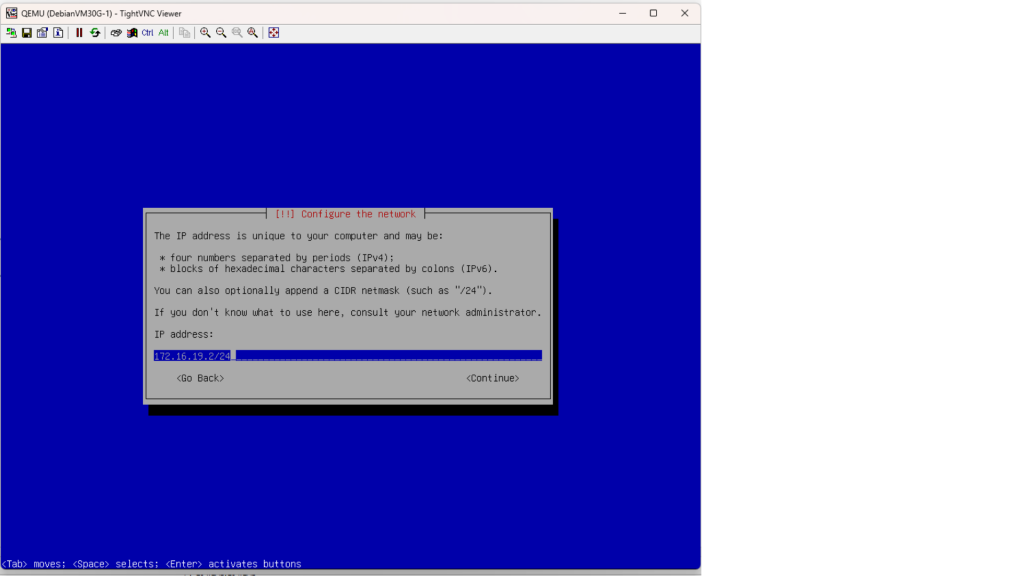Click the IP address input field
Screen dimensions: 1024x576
pyautogui.click(x=347, y=355)
